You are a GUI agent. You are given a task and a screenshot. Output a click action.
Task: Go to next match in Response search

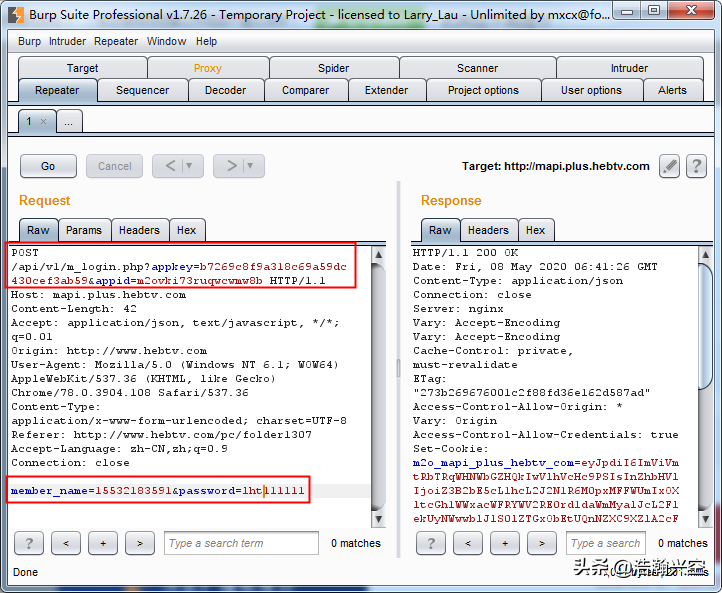[542, 543]
